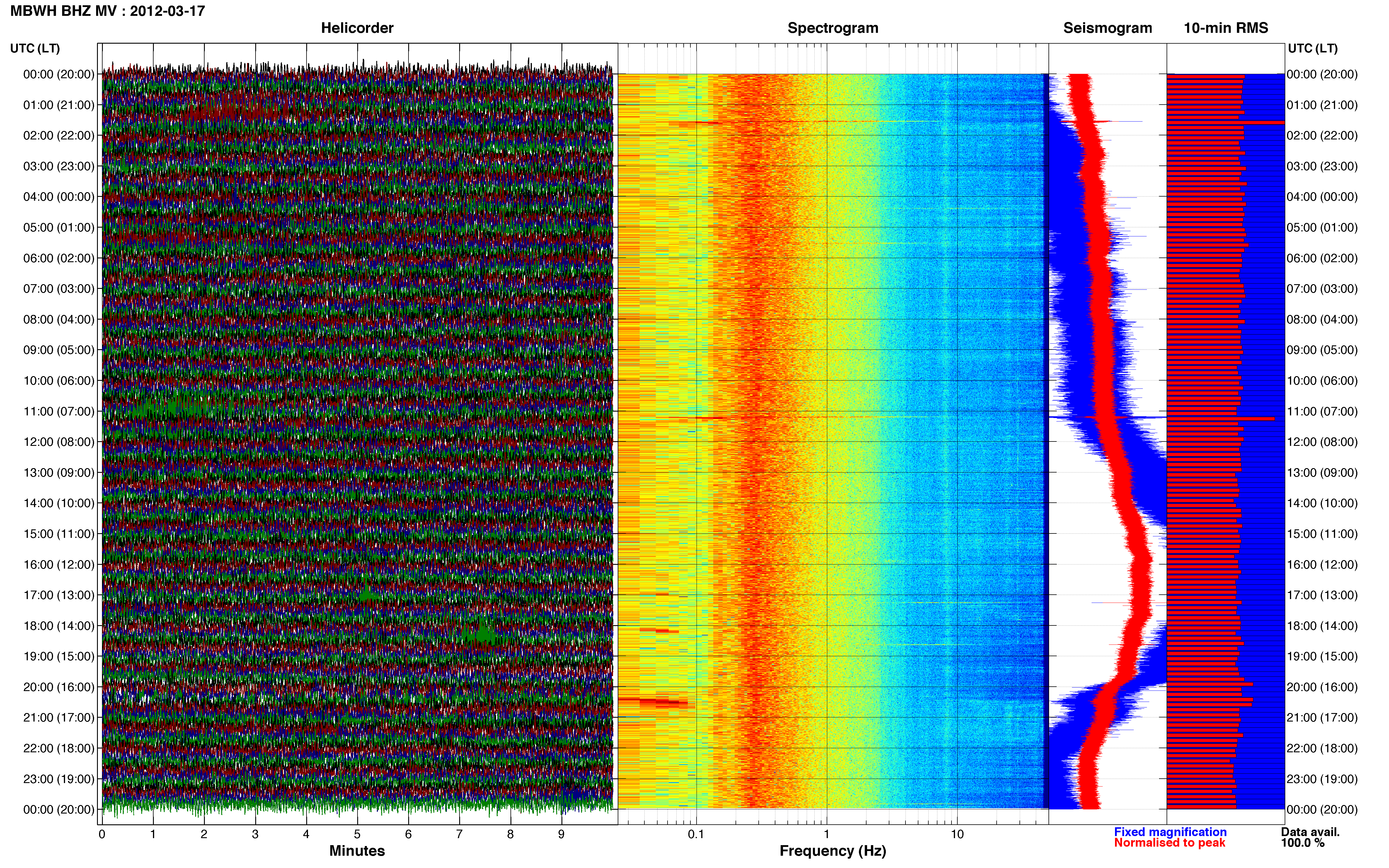Click the right '23:00 (19:00)' time label
The width and height of the screenshot is (1389, 868).
click(1322, 779)
